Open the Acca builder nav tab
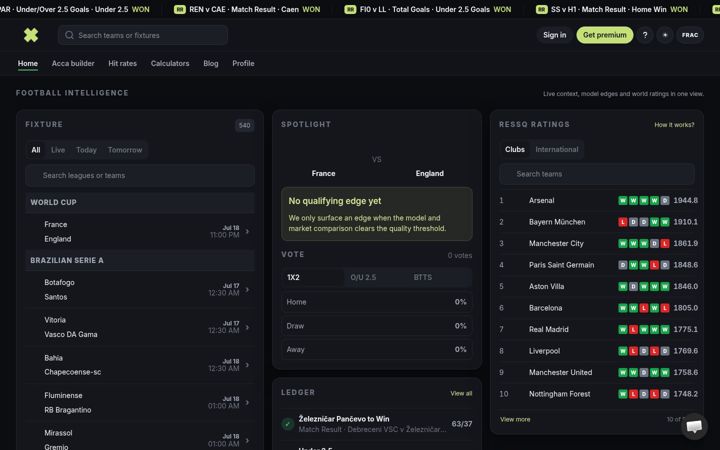 73,63
